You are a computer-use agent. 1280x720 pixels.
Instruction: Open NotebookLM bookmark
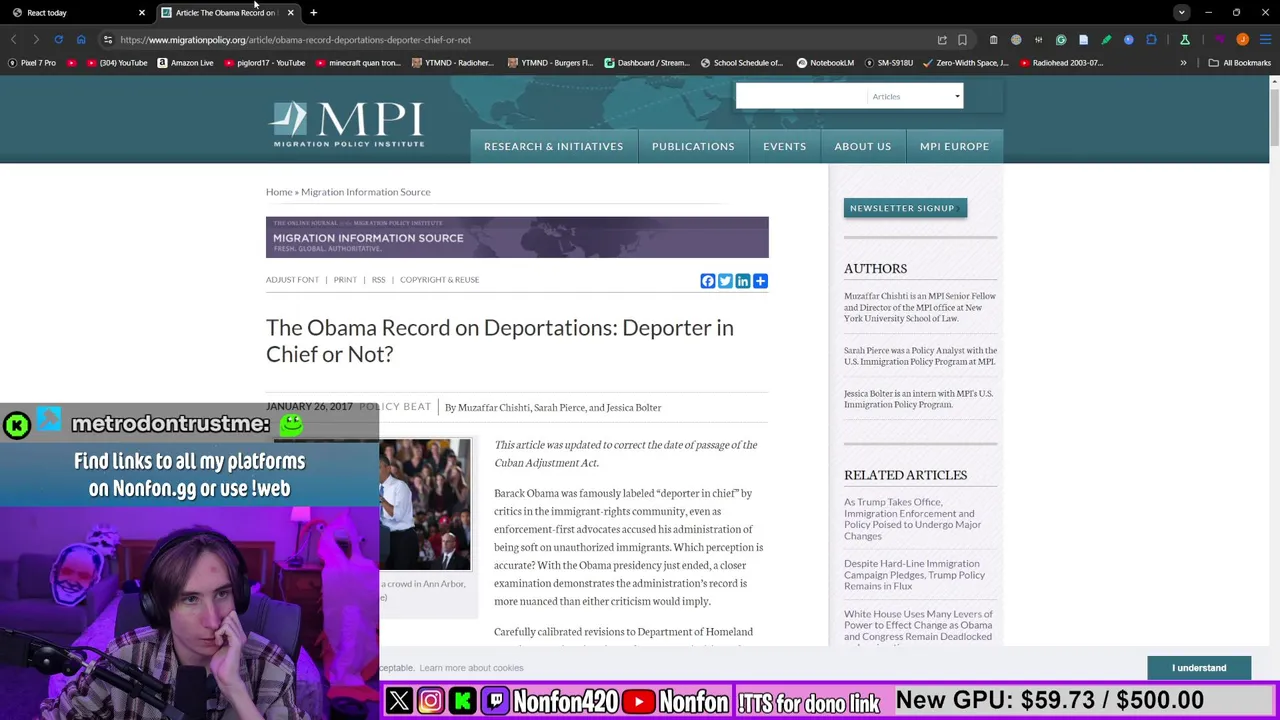pos(825,63)
